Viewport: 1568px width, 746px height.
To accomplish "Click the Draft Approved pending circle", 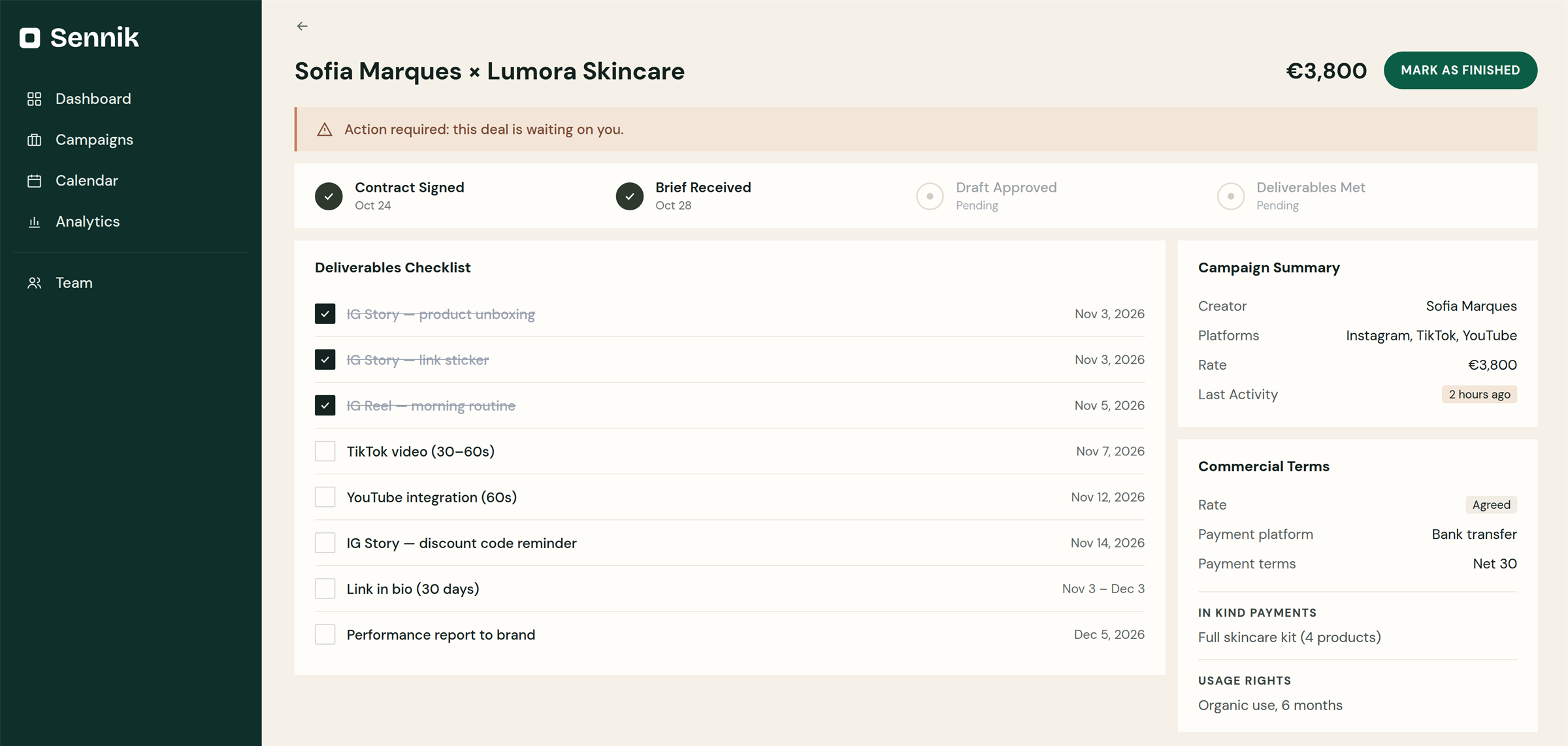I will click(930, 196).
